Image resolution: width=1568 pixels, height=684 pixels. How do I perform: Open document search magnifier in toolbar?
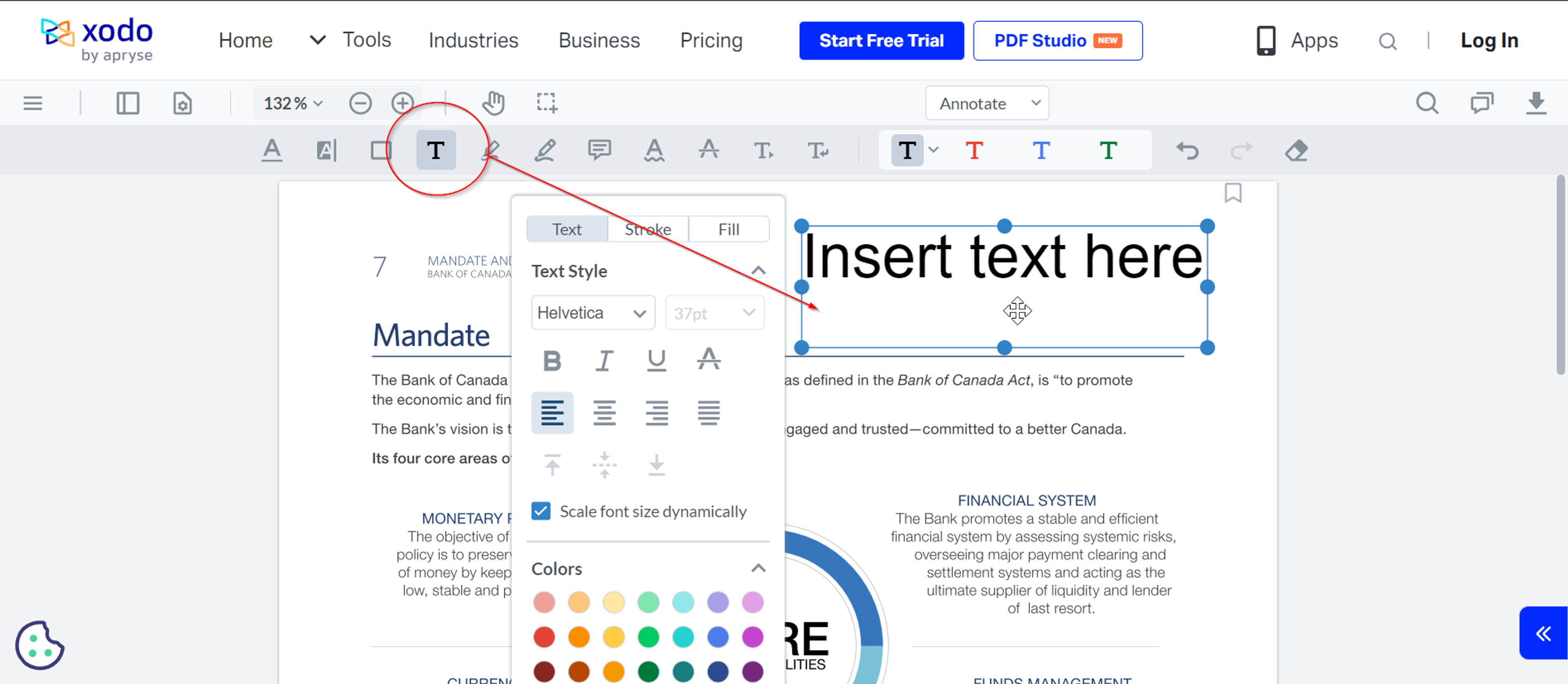(1427, 103)
